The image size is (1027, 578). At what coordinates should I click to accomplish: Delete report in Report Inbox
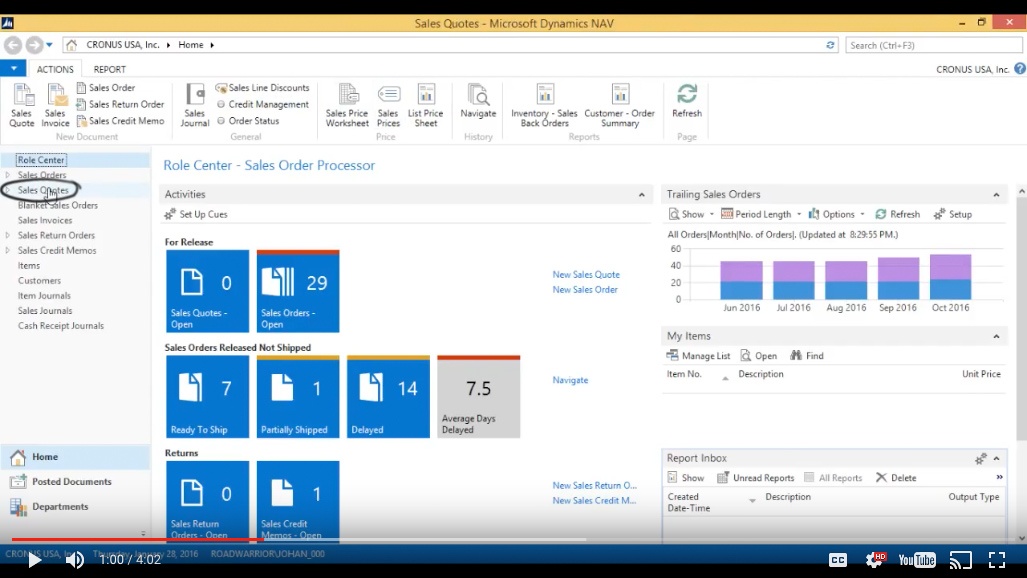tap(896, 478)
